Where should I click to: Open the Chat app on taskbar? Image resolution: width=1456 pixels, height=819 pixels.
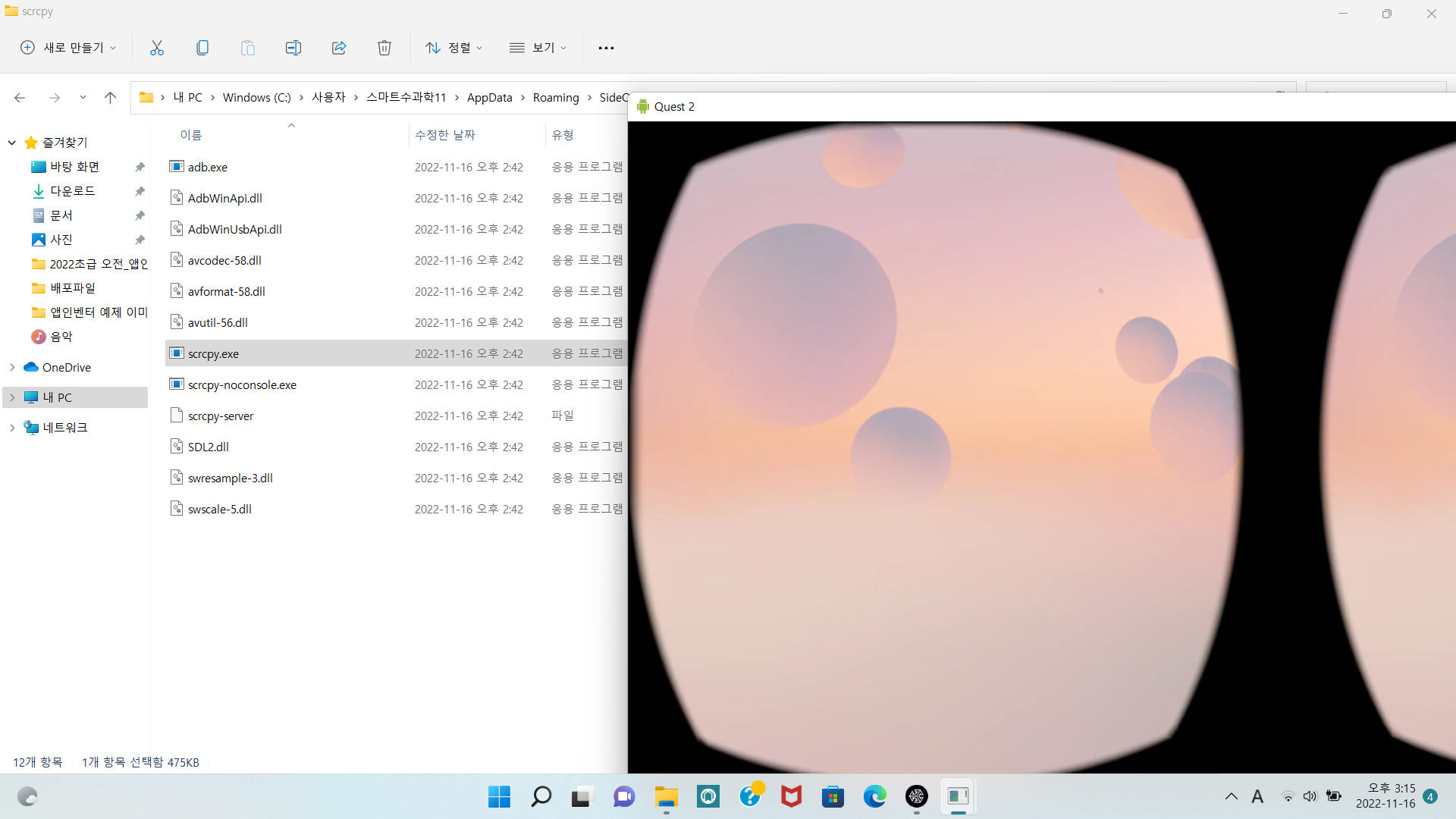(624, 796)
